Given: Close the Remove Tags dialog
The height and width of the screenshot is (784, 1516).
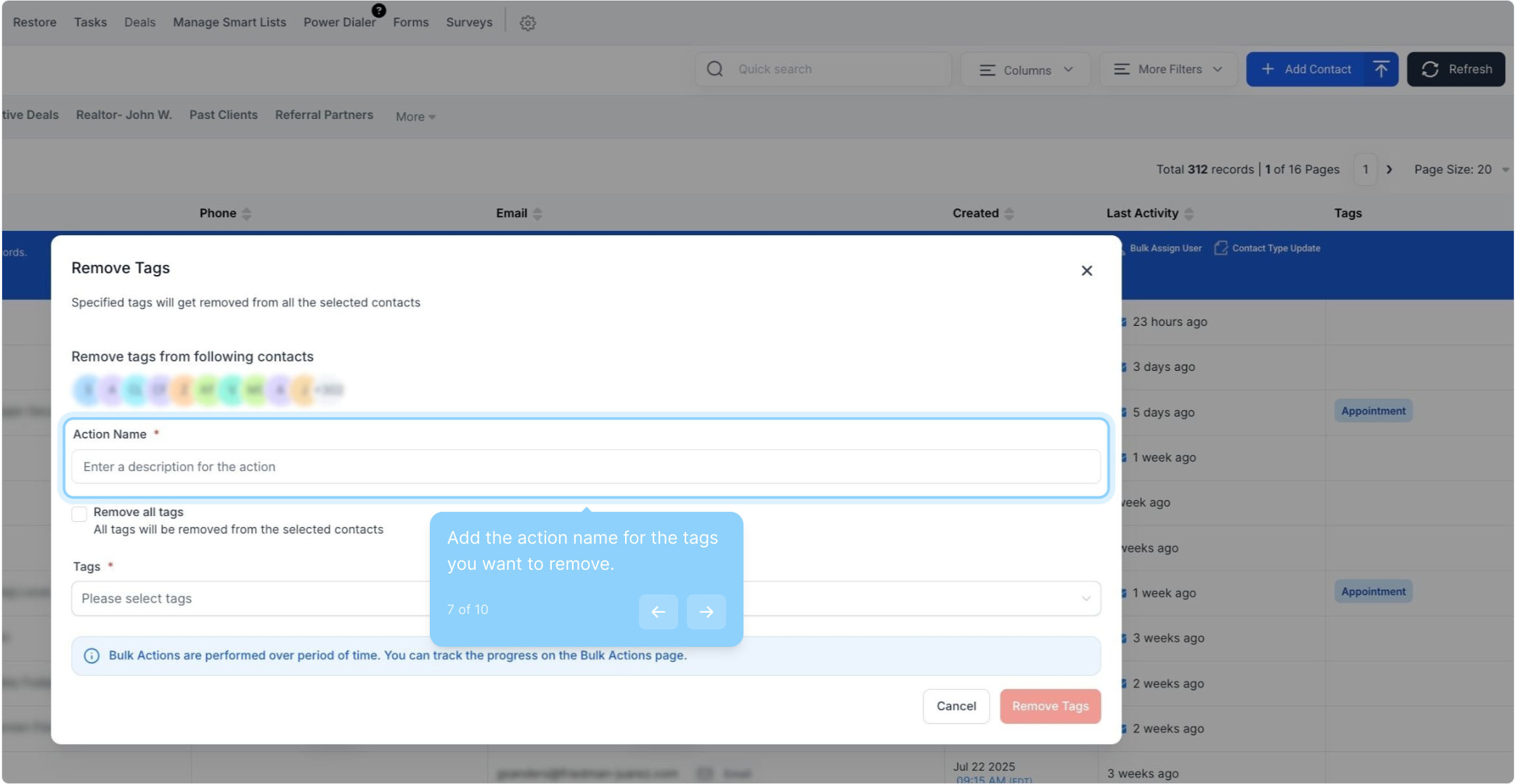Looking at the screenshot, I should point(1086,271).
